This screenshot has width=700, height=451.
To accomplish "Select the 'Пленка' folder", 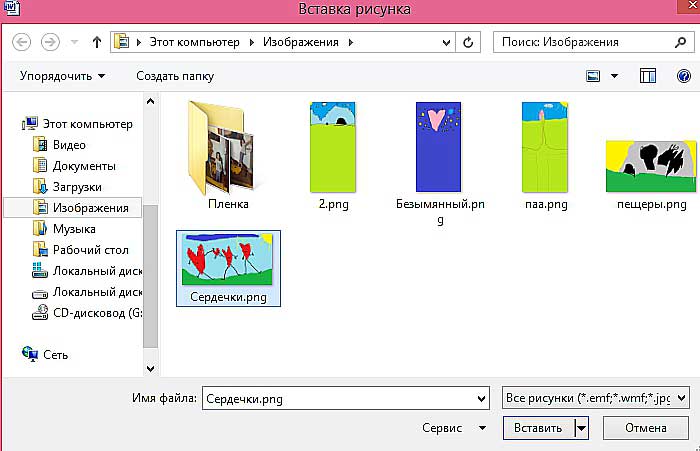I will (228, 156).
